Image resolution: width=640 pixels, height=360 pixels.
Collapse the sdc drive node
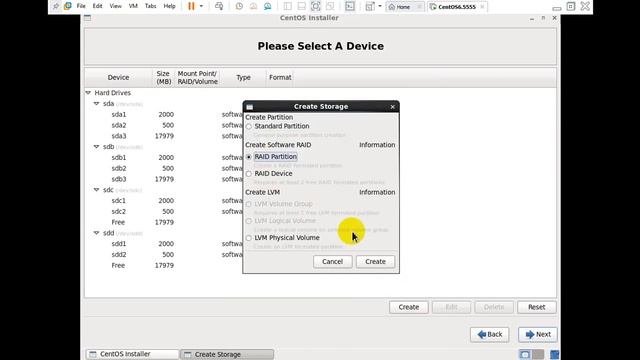97,190
